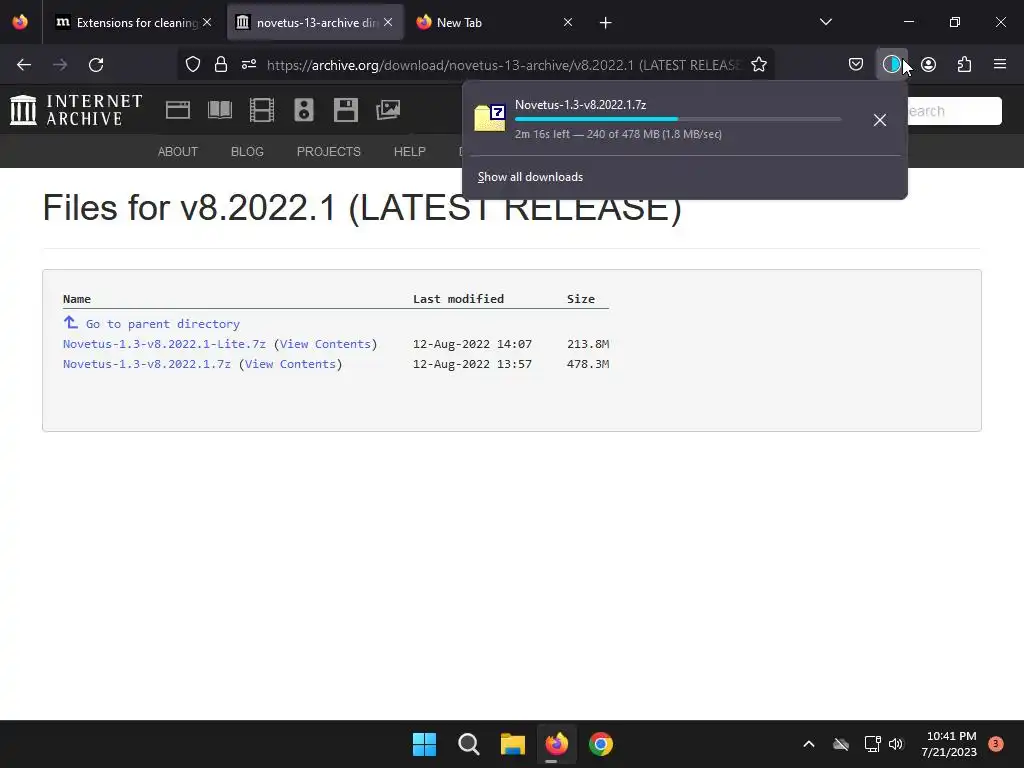The height and width of the screenshot is (768, 1024).
Task: Open the PROJECTS menu item
Action: click(328, 152)
